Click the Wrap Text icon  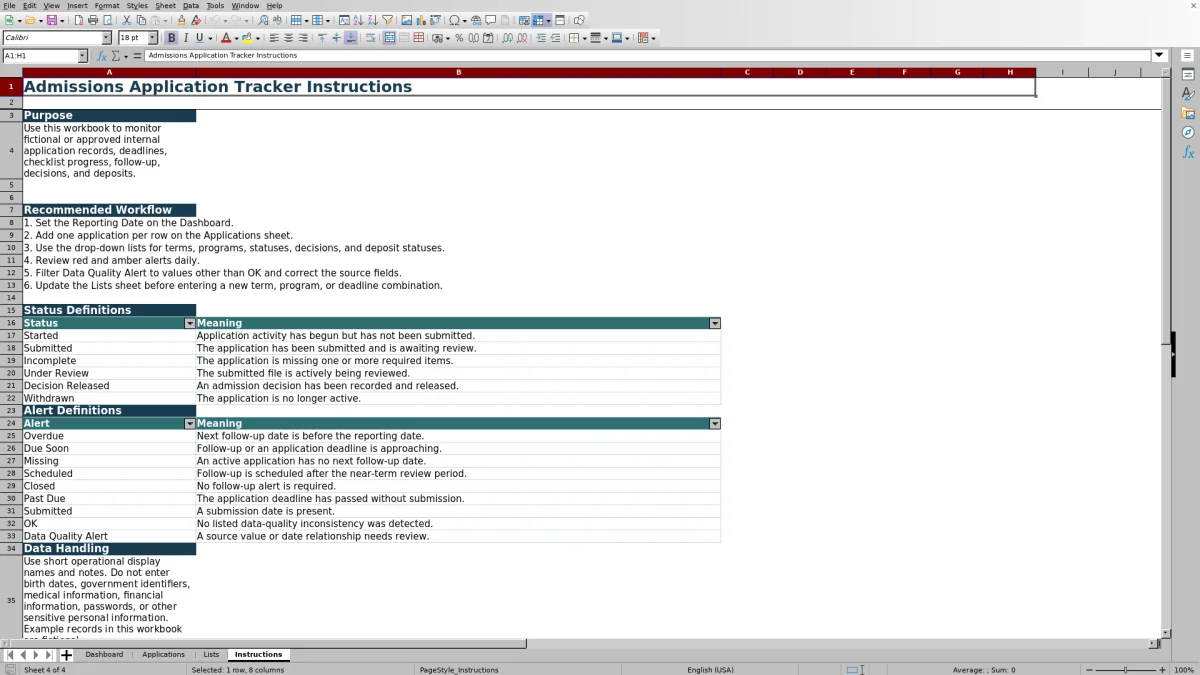tap(370, 38)
